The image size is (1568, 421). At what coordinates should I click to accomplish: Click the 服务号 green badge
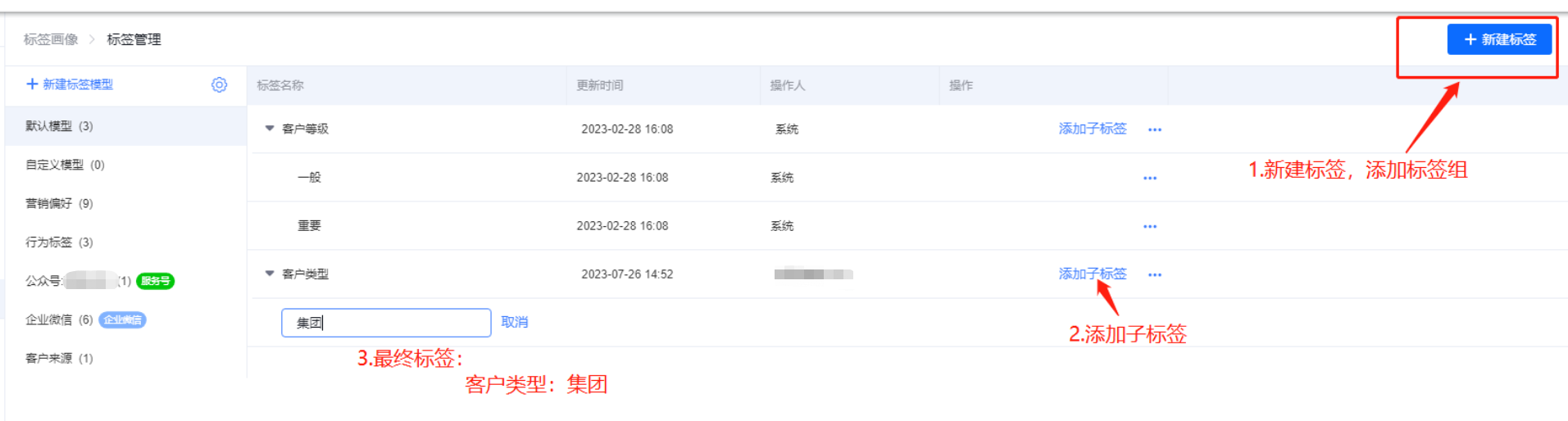click(x=155, y=281)
